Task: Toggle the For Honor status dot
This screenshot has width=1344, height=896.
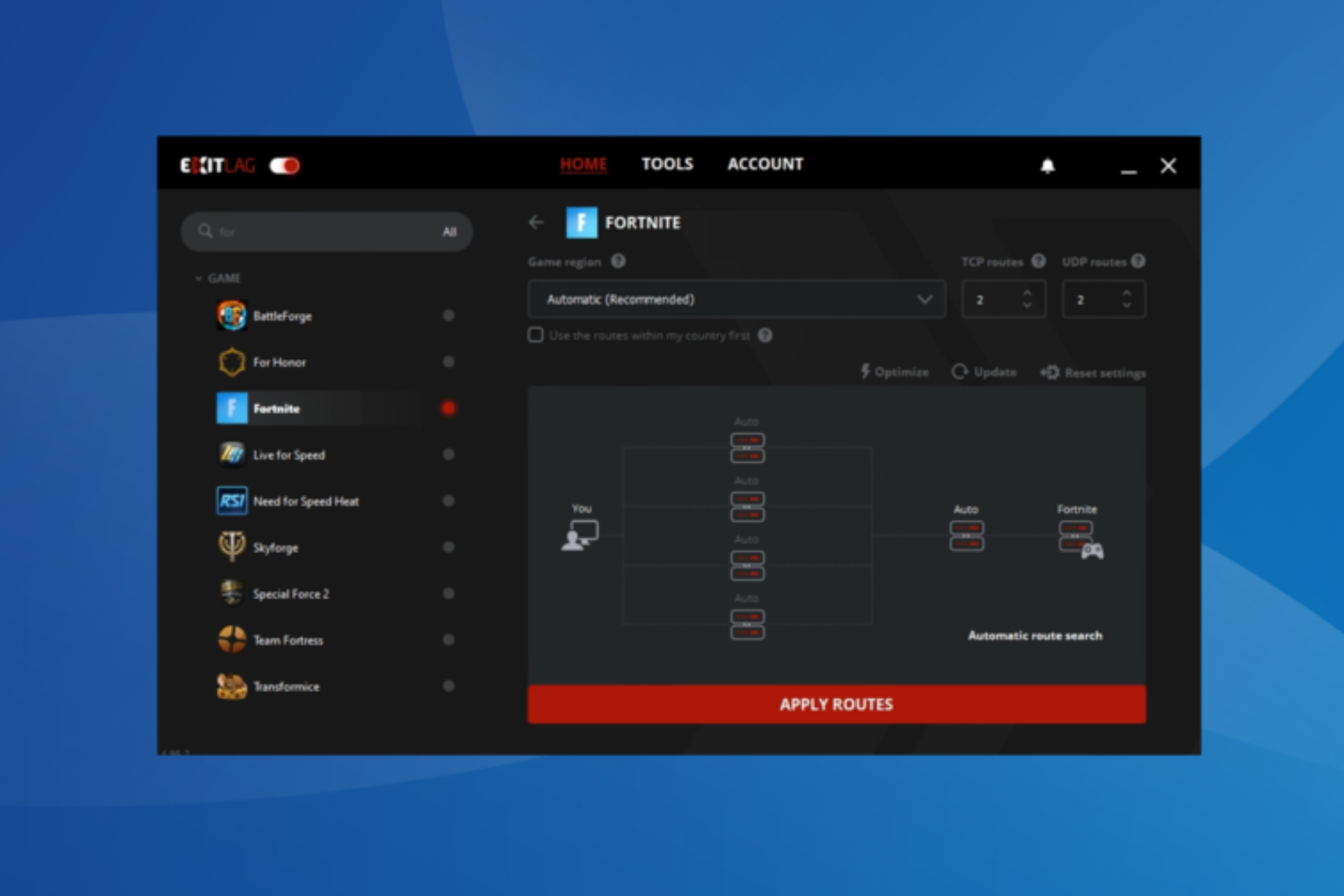Action: click(x=449, y=362)
